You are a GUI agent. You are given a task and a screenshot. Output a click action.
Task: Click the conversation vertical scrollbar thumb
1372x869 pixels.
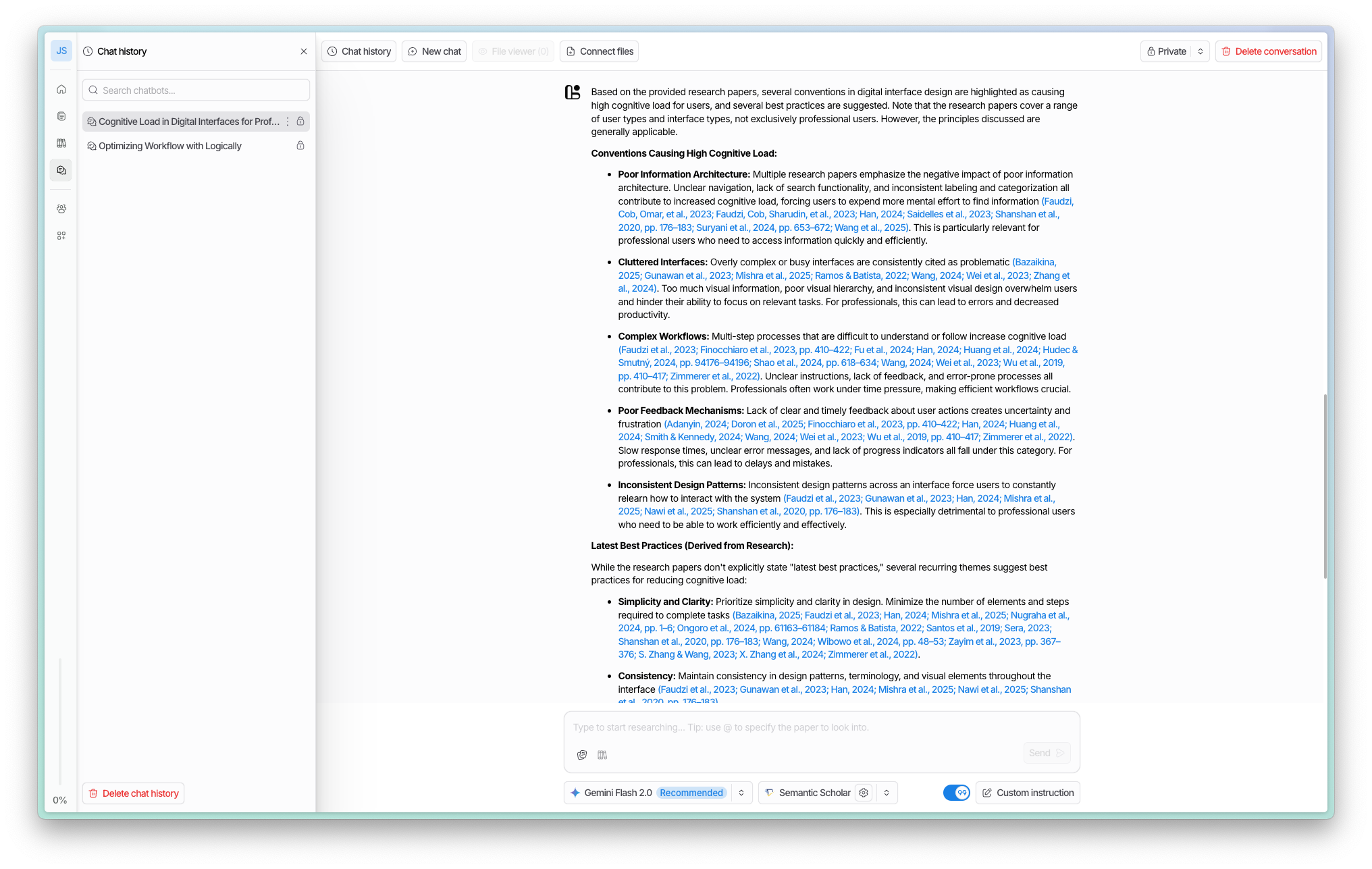click(1325, 486)
